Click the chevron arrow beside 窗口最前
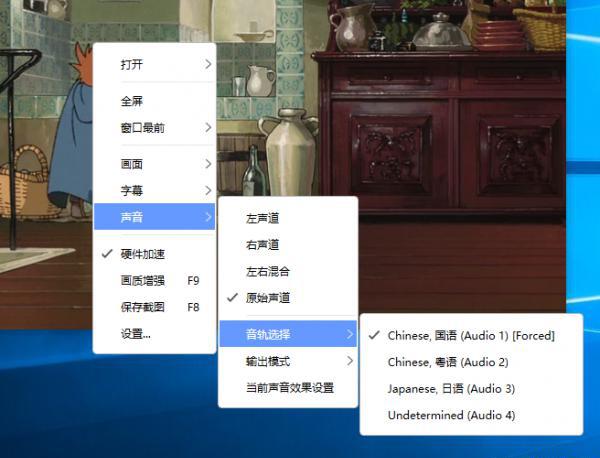Image resolution: width=600 pixels, height=458 pixels. 208,127
